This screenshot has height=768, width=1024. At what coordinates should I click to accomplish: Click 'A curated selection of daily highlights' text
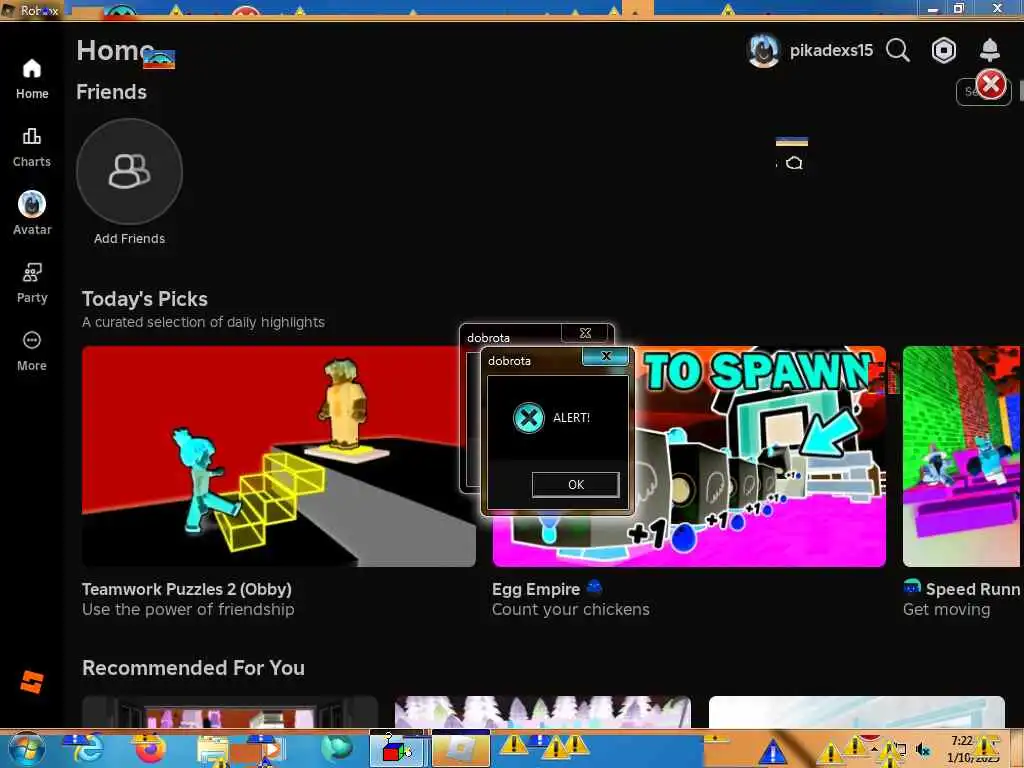(x=203, y=322)
